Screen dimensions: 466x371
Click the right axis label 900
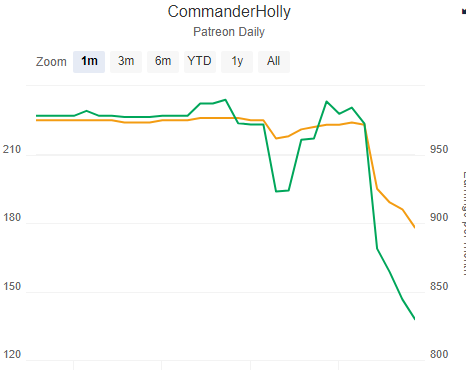tap(439, 217)
